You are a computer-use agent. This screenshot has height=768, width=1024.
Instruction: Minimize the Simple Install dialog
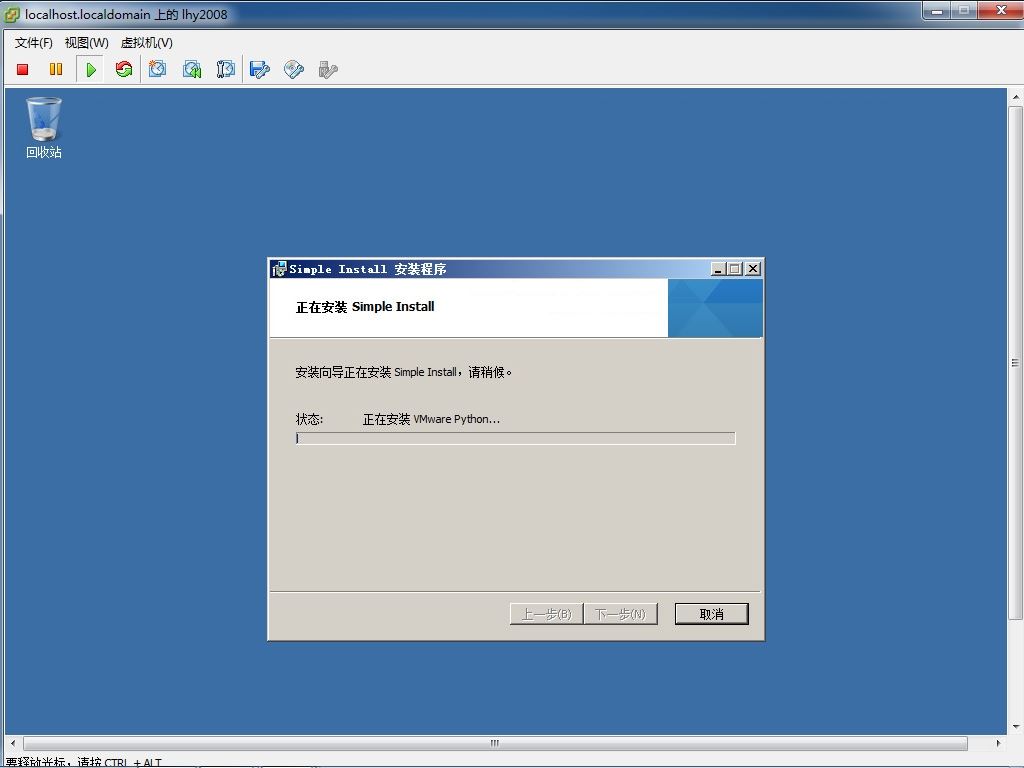coord(718,268)
